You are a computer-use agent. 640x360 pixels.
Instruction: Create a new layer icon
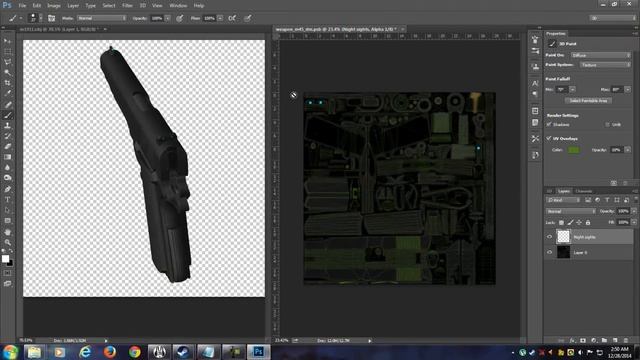click(x=615, y=340)
